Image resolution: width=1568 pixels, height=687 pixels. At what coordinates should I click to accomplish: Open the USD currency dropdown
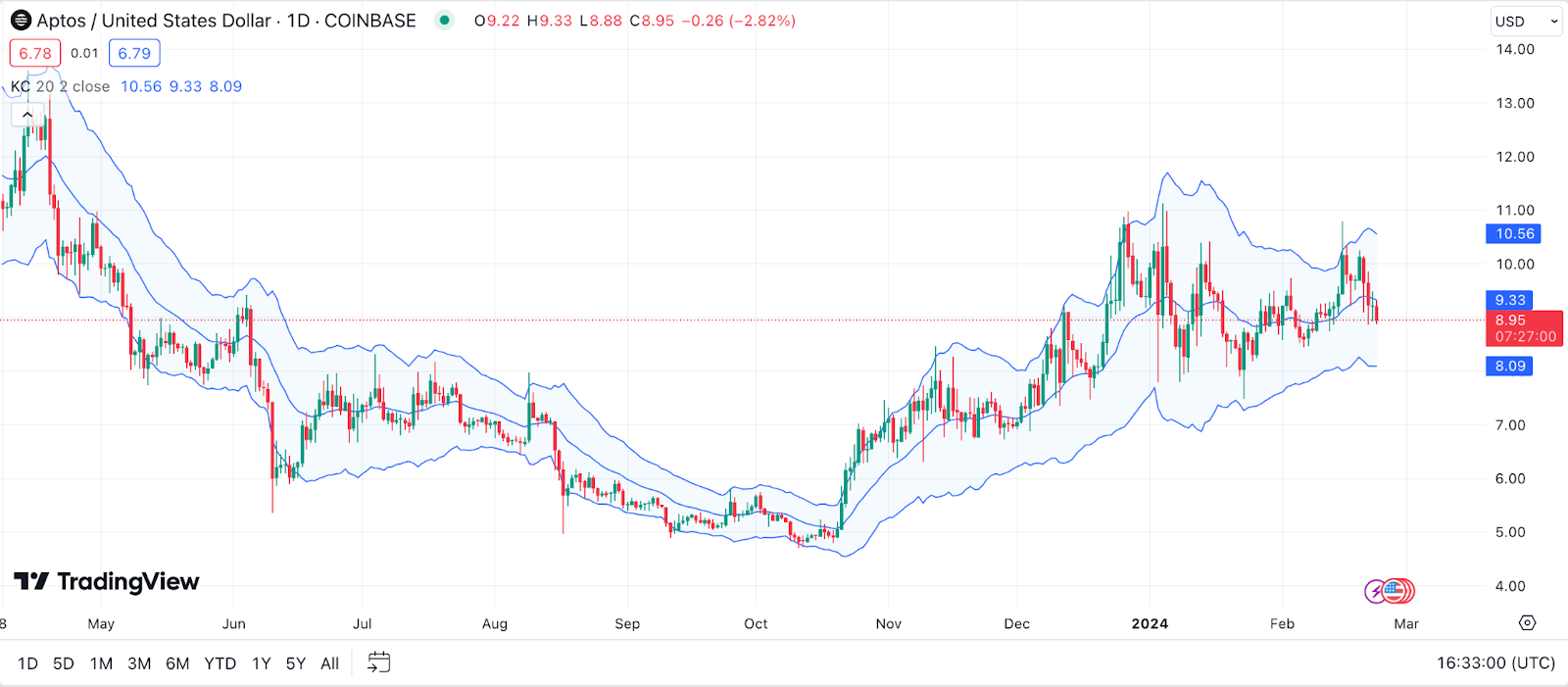(1526, 21)
